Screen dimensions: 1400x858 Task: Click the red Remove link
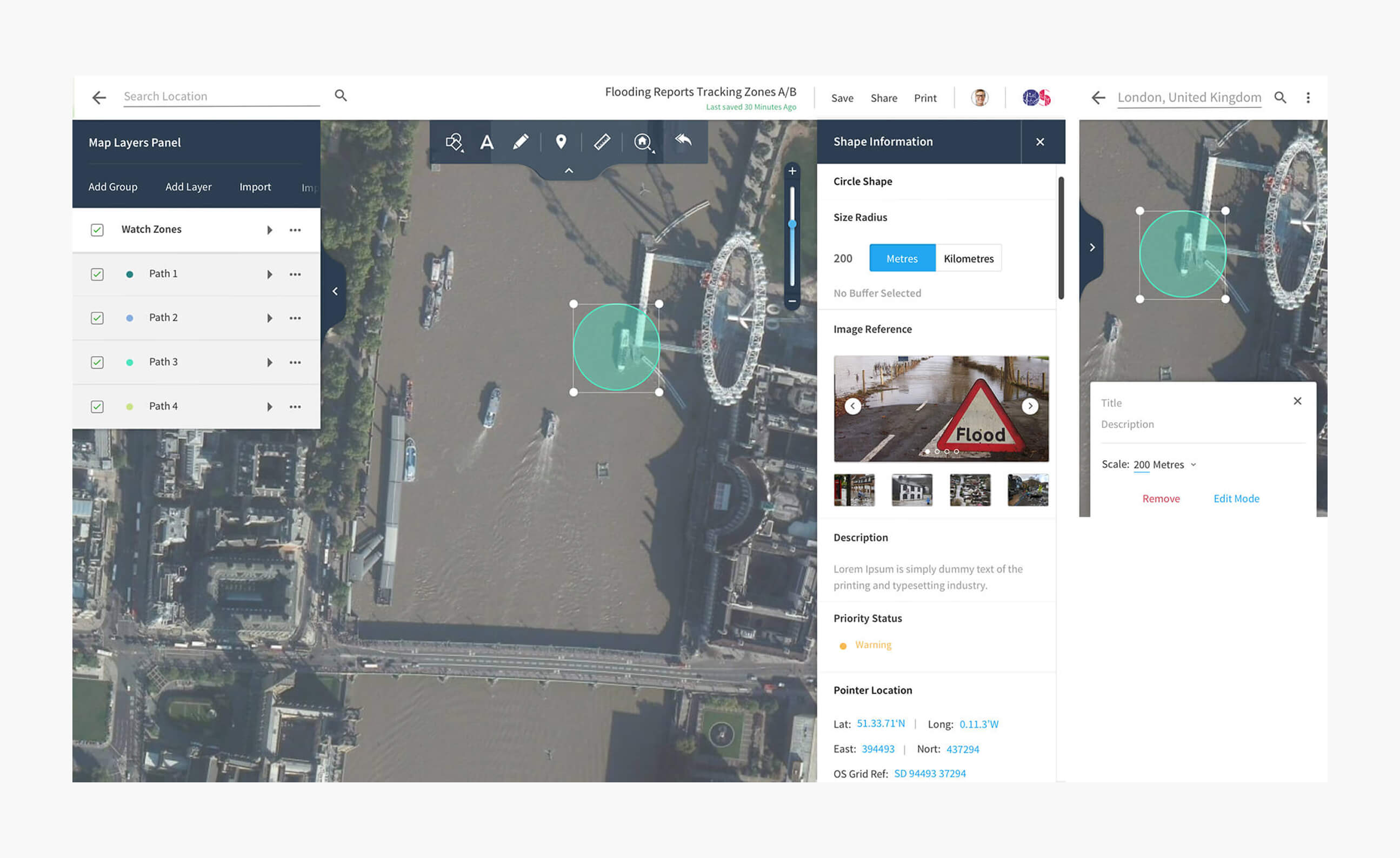[x=1161, y=499]
